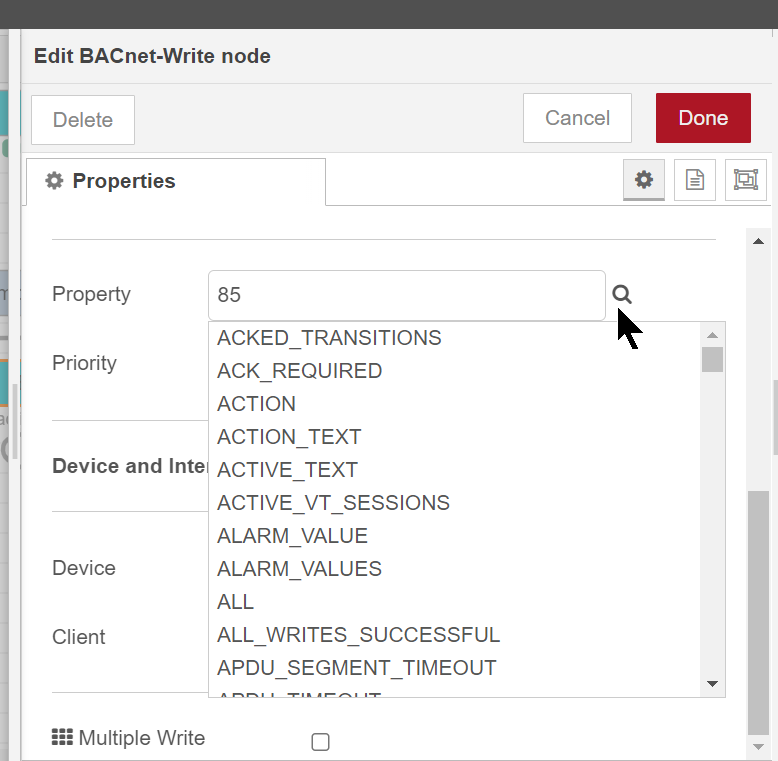
Task: Click properties panel scroll up arrow
Action: pos(758,241)
